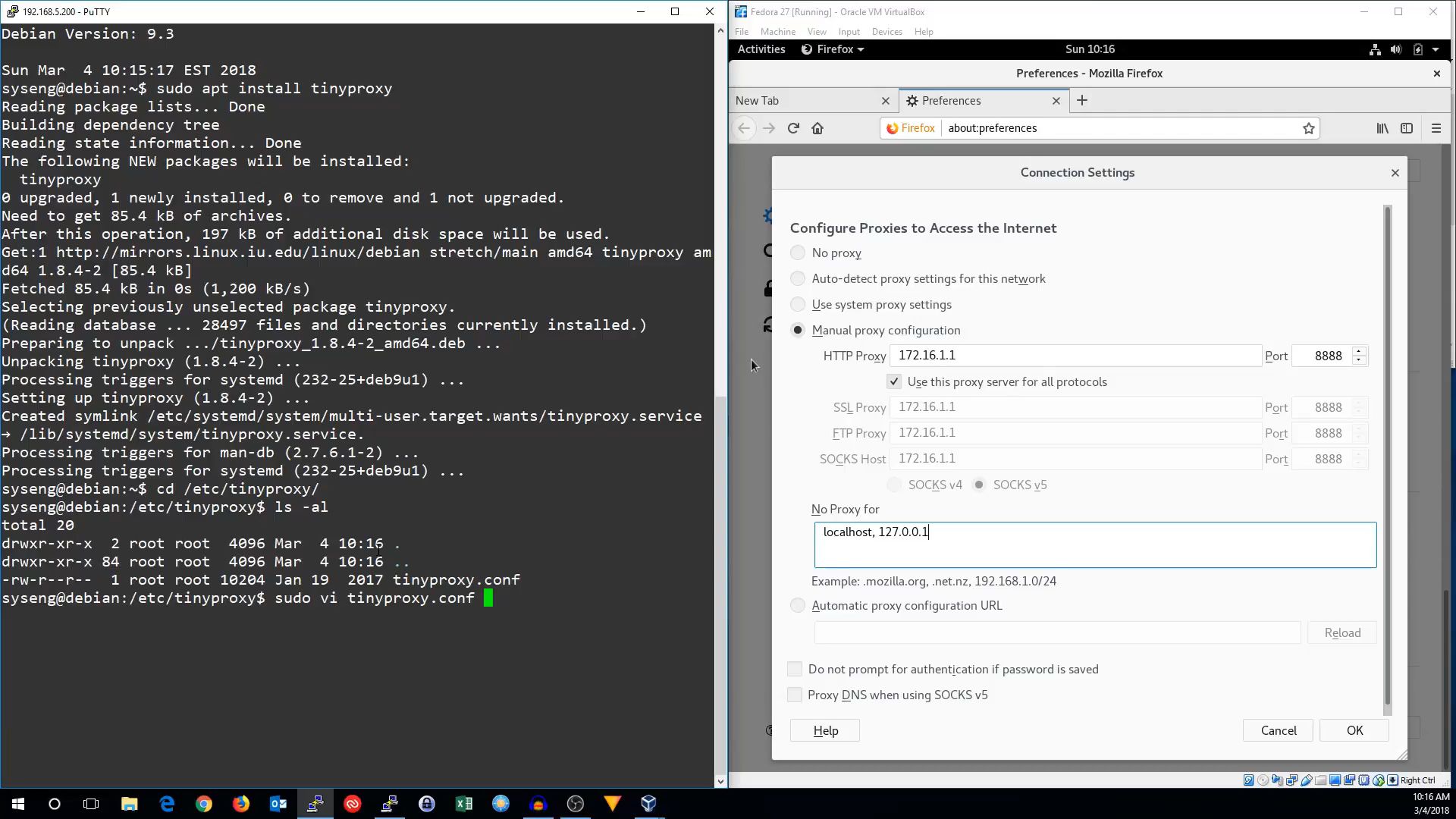The height and width of the screenshot is (819, 1456).
Task: Close the Connection Settings dialog
Action: 1395,173
